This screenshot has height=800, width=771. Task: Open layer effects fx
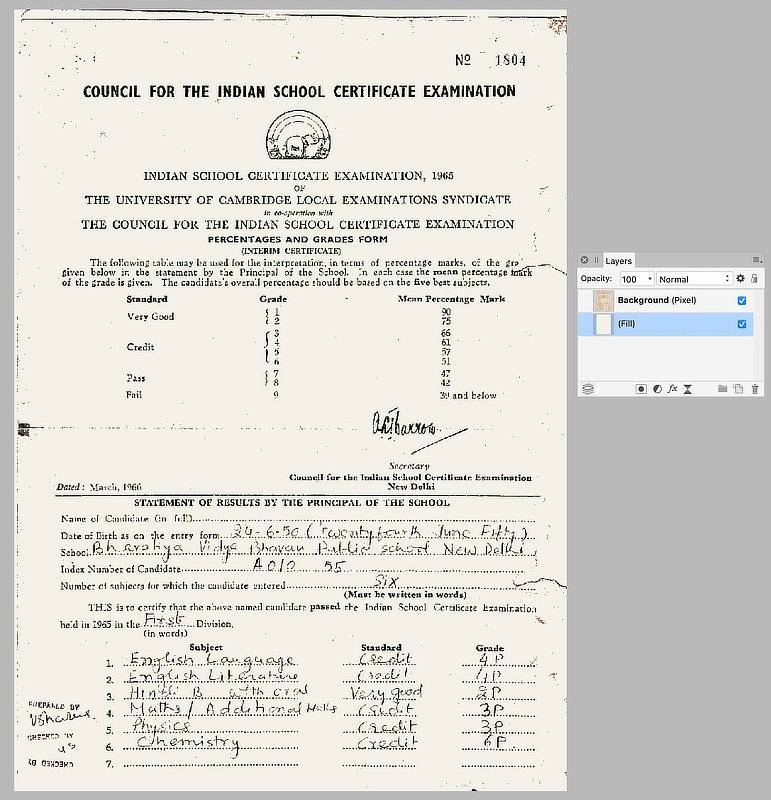[x=673, y=389]
